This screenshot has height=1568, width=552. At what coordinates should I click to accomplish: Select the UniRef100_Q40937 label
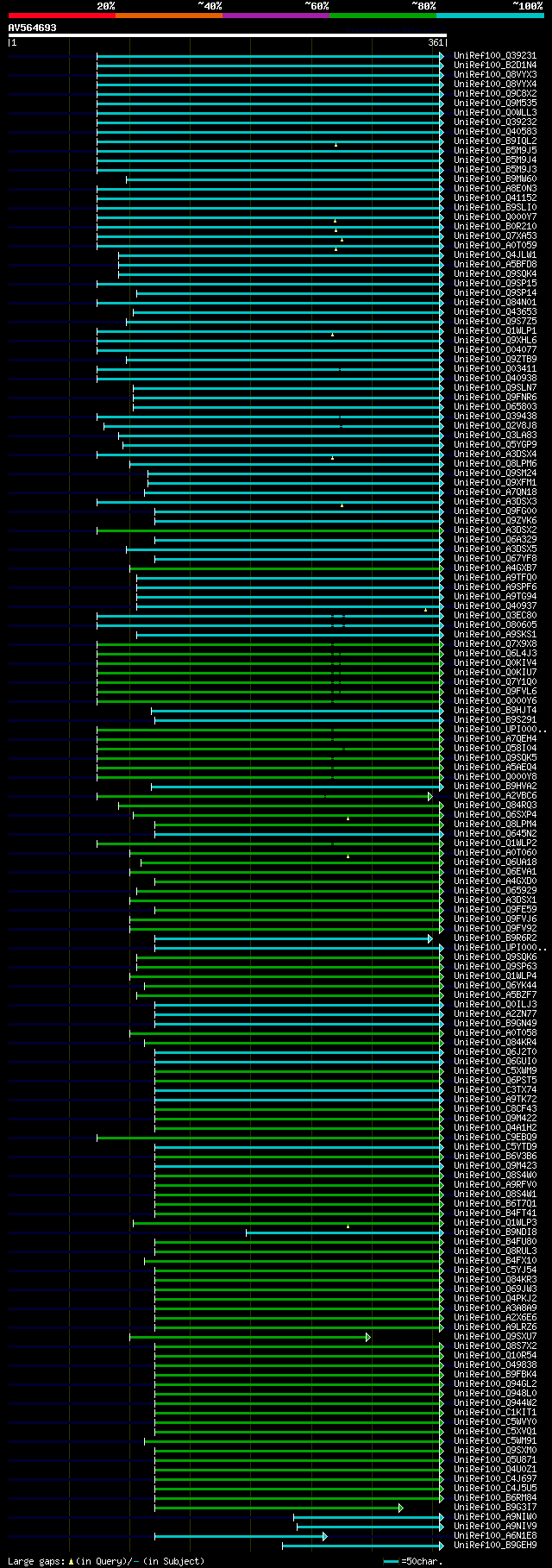495,606
